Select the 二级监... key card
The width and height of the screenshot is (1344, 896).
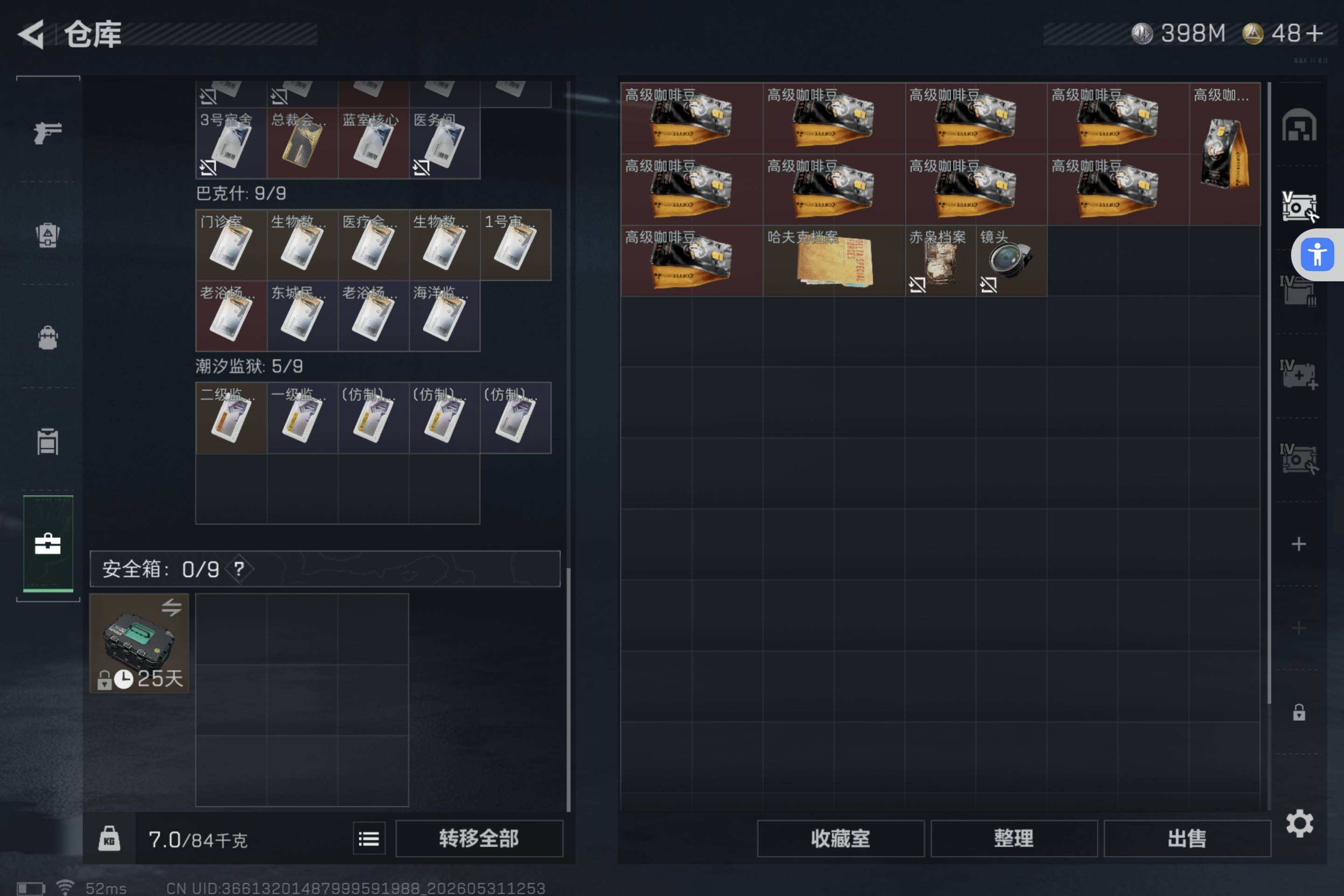tap(231, 418)
